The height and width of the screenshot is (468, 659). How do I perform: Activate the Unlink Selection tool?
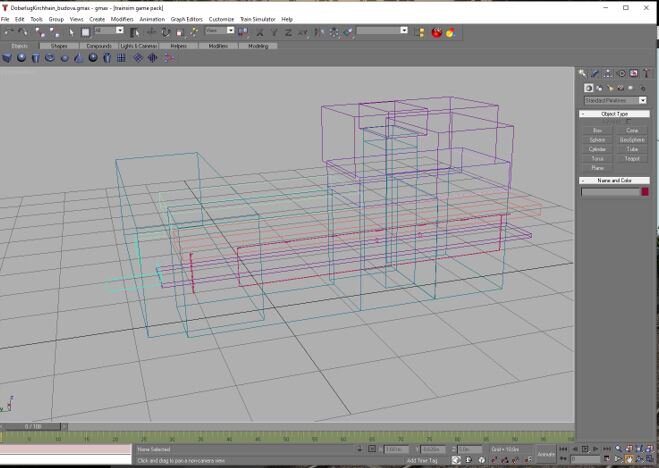click(55, 32)
